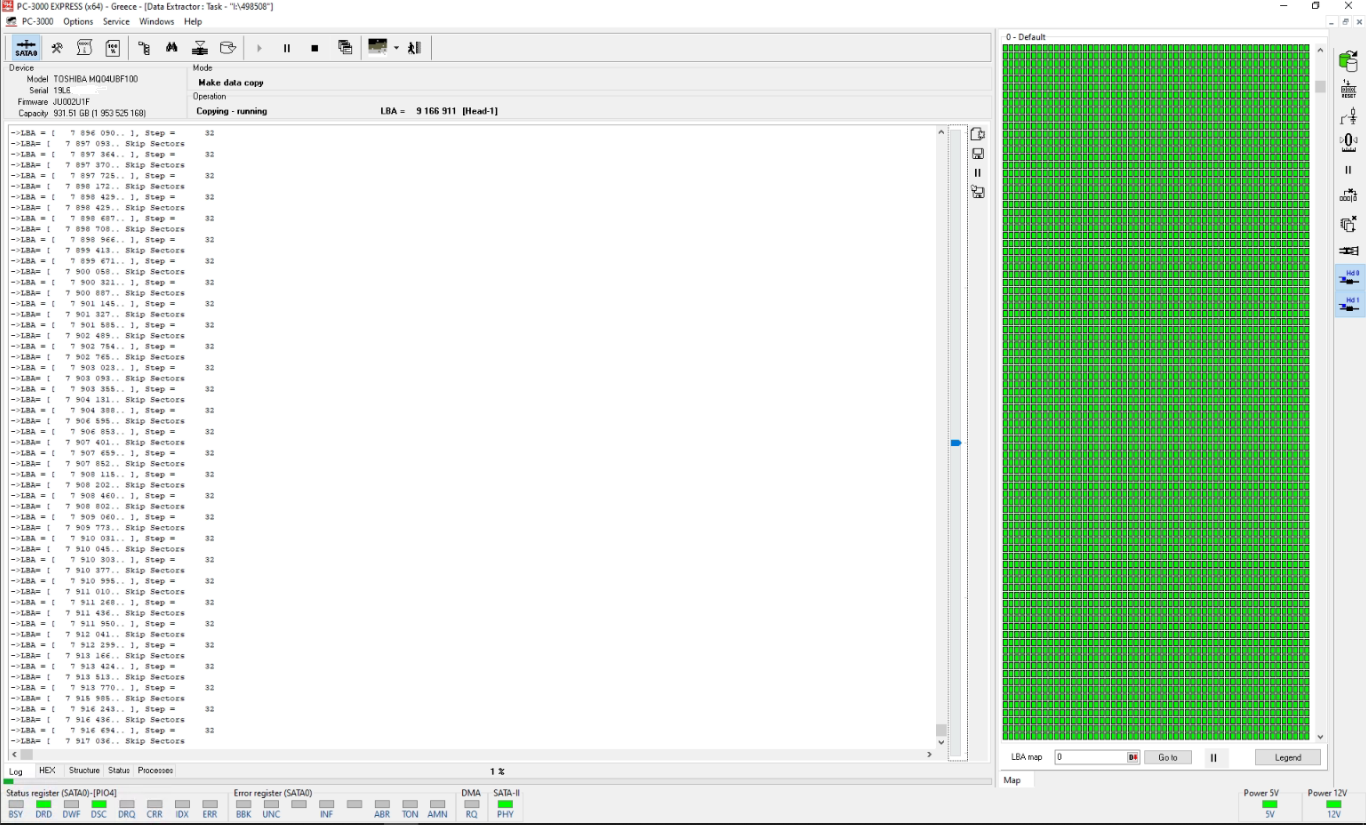
Task: Click the icon inside LBA map field
Action: [x=1133, y=758]
